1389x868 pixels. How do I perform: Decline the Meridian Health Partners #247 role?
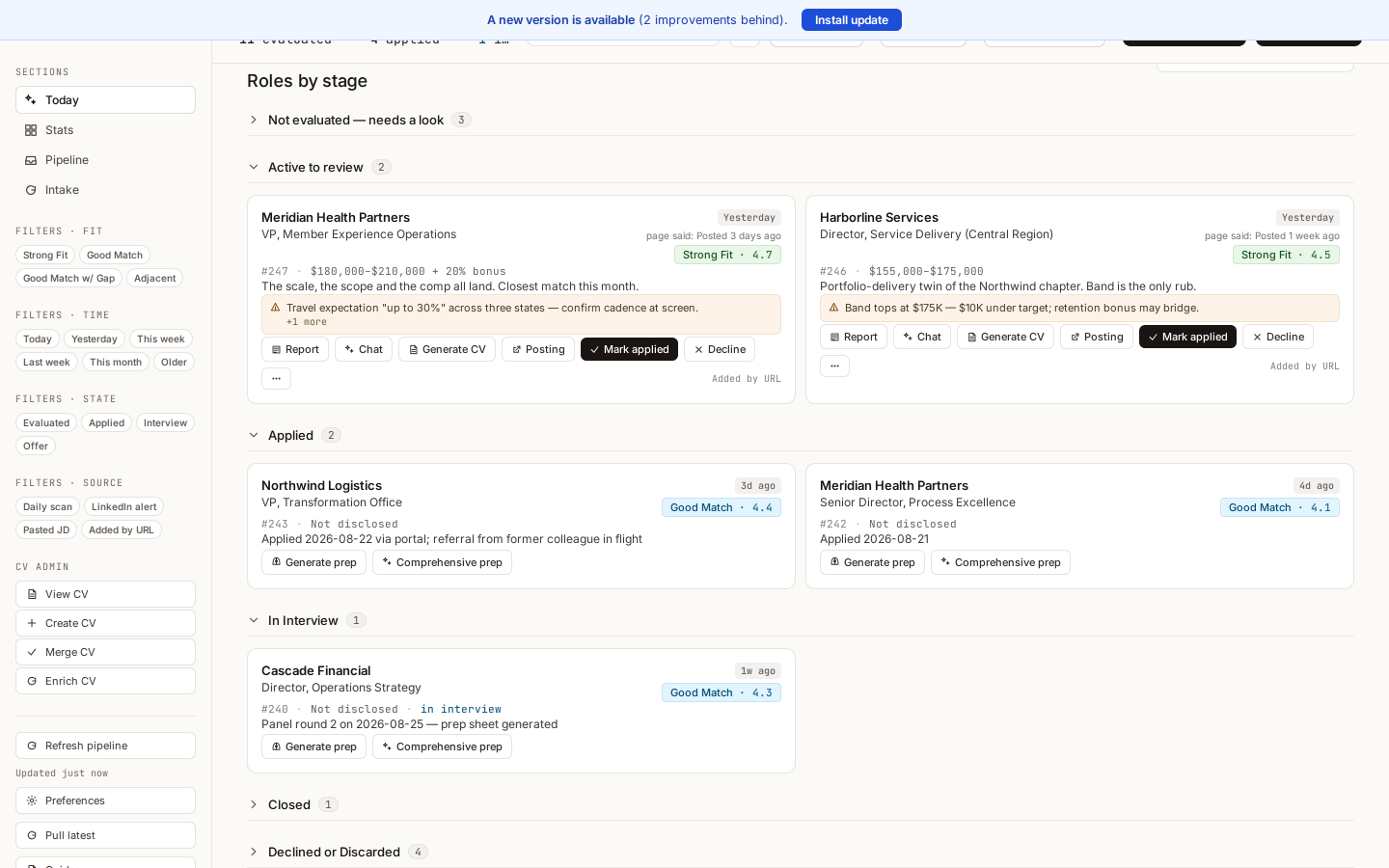click(x=720, y=349)
